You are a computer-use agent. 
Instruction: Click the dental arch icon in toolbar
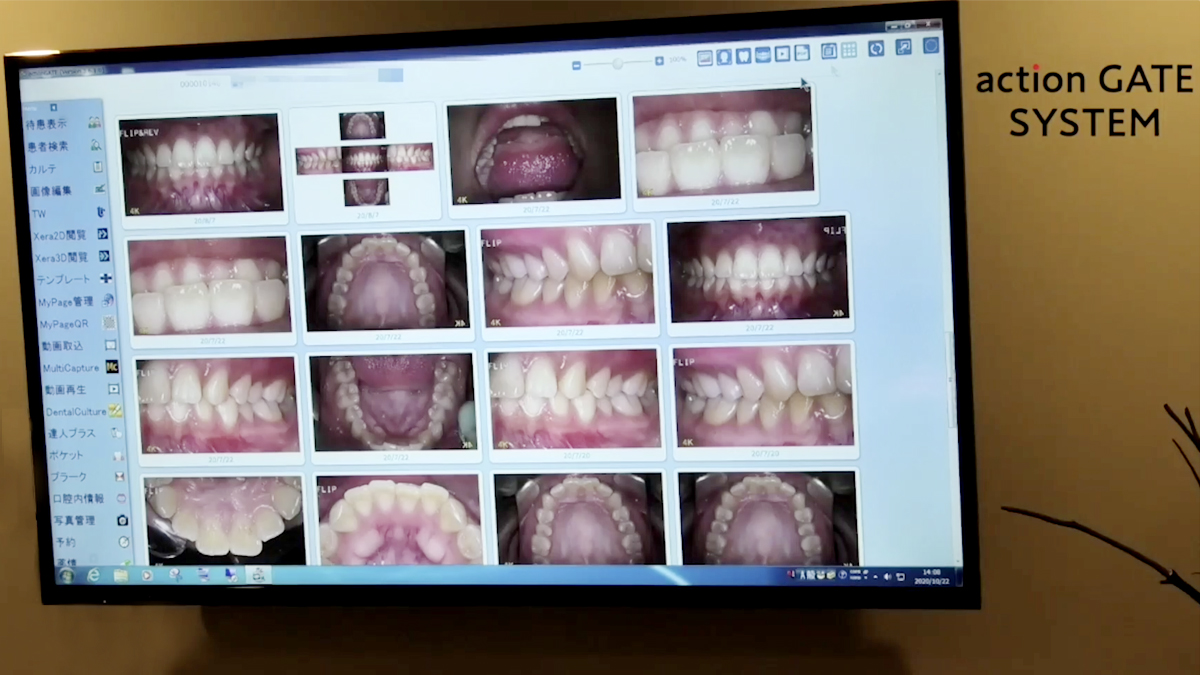pos(762,55)
